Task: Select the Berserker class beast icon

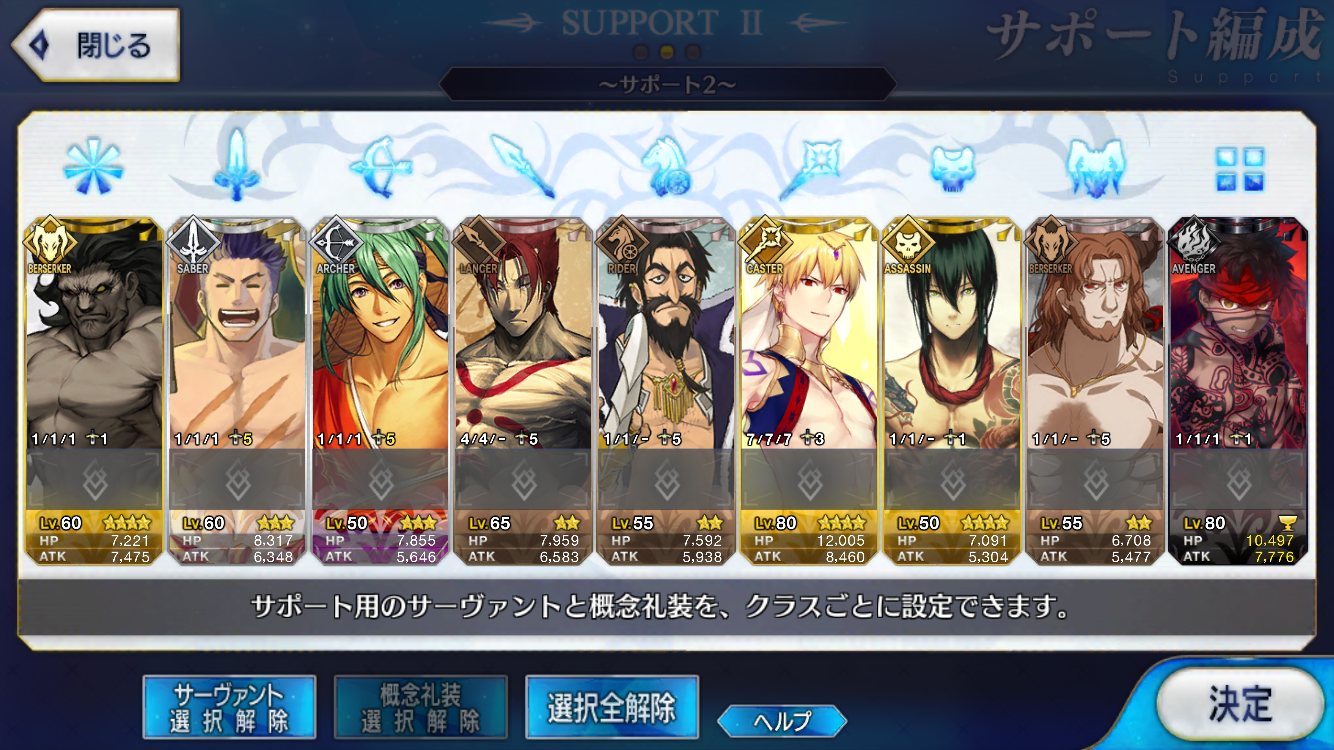Action: (x=1096, y=166)
